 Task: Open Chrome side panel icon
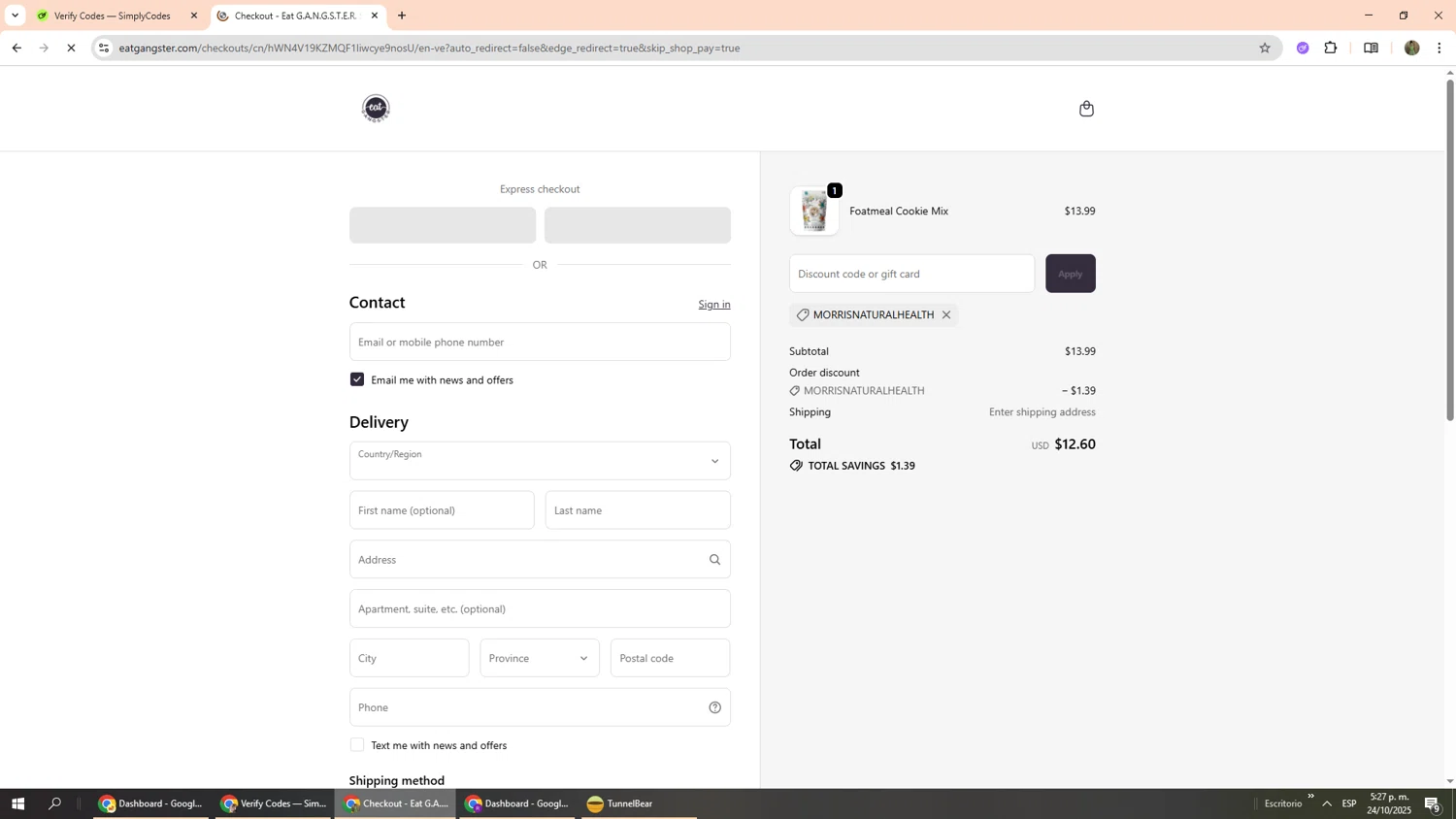pyautogui.click(x=1371, y=48)
